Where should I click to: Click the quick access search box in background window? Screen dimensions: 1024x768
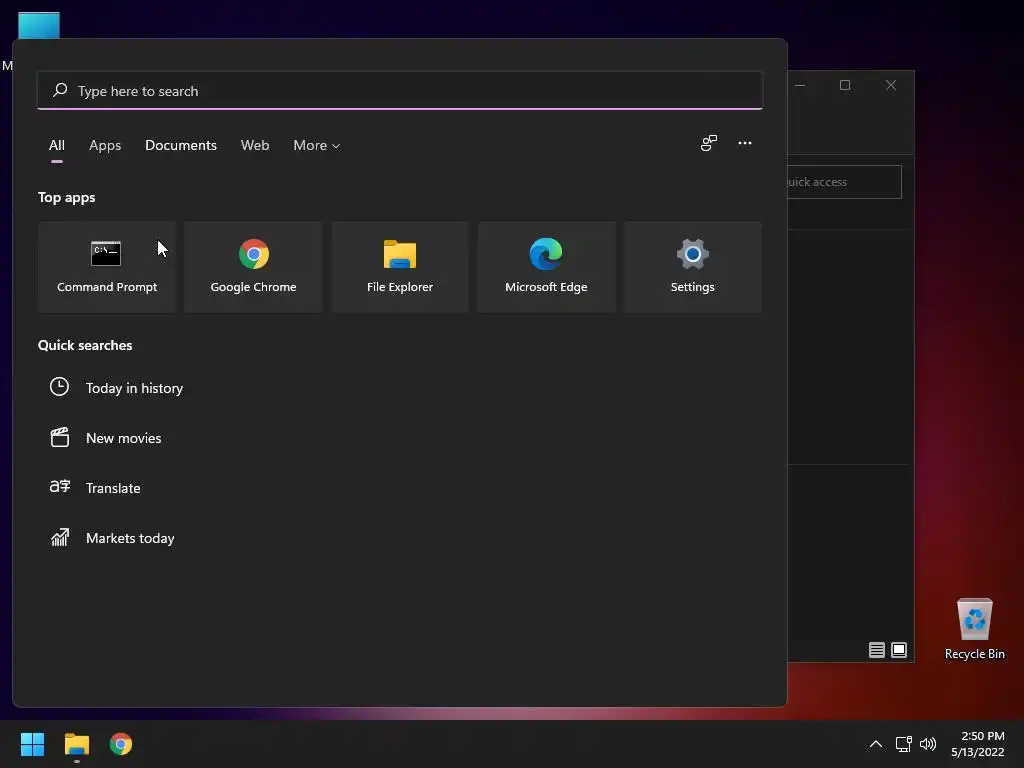coord(844,182)
